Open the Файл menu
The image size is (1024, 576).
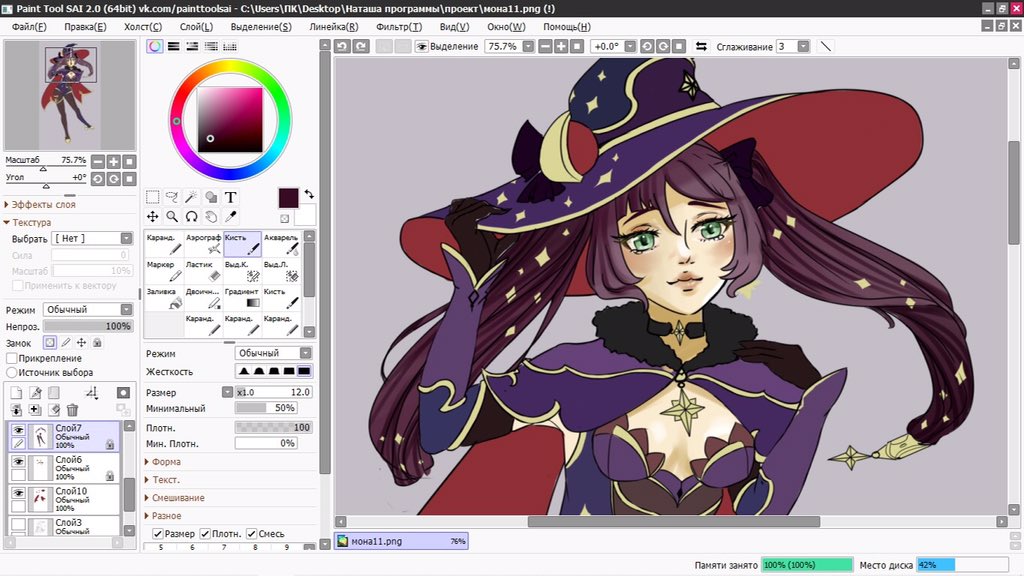tap(29, 27)
